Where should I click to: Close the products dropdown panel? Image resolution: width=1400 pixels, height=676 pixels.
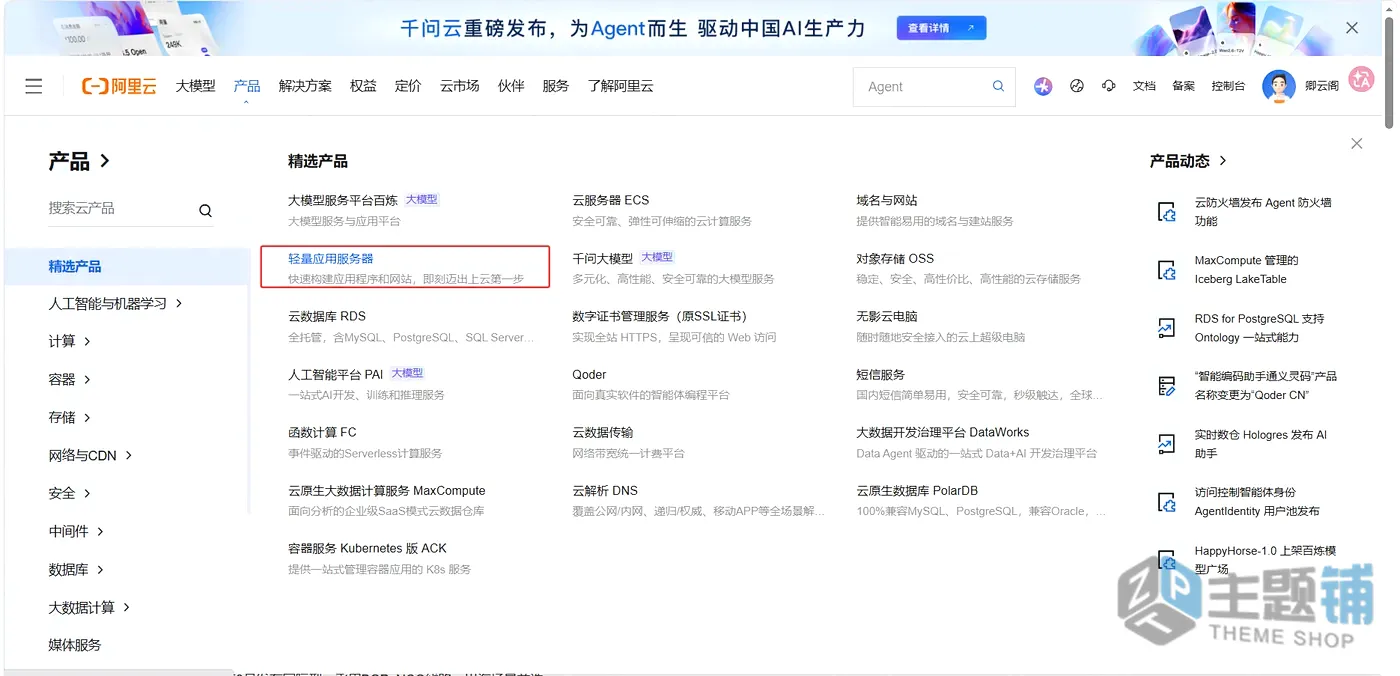[1357, 144]
